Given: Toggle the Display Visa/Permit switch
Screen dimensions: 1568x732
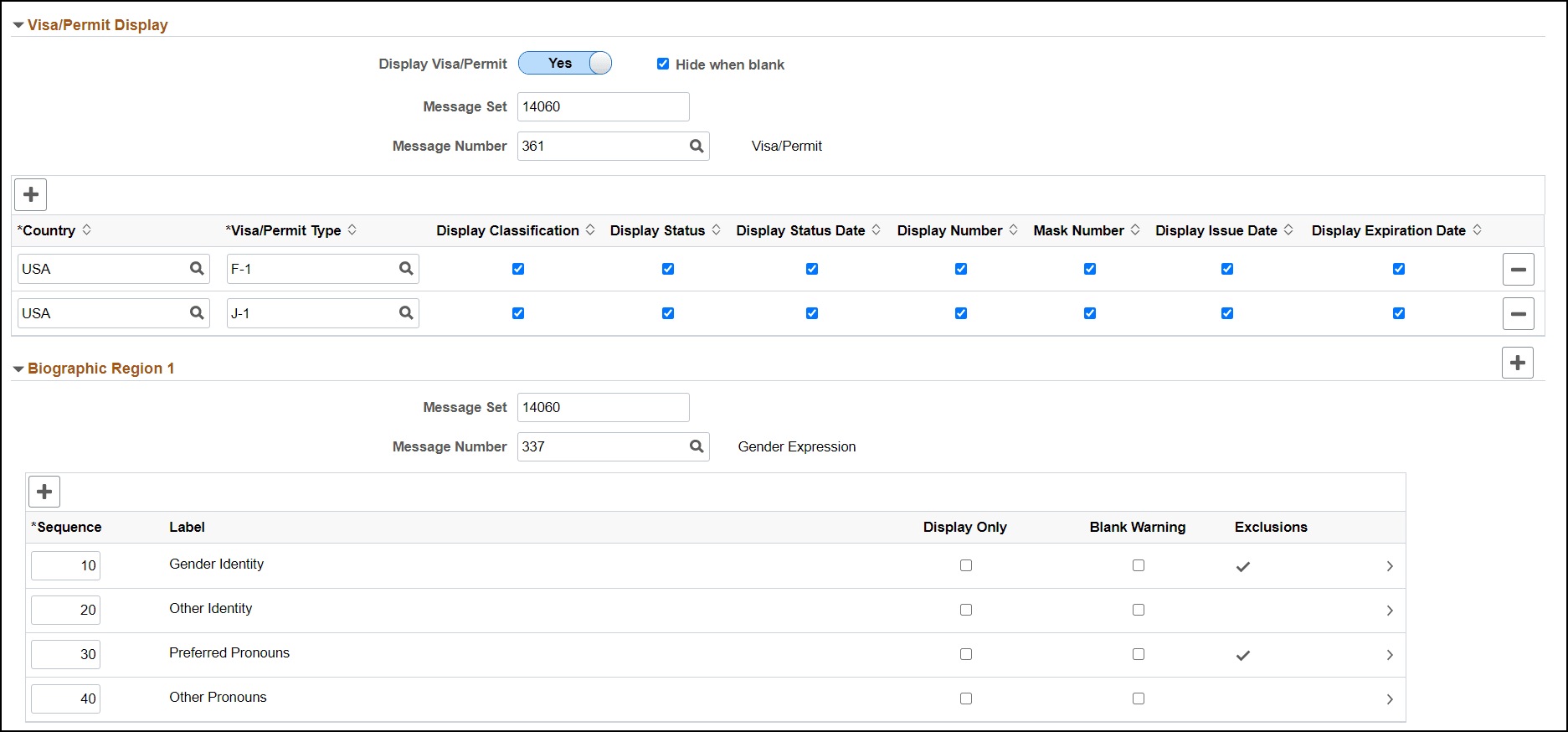Looking at the screenshot, I should tap(565, 63).
